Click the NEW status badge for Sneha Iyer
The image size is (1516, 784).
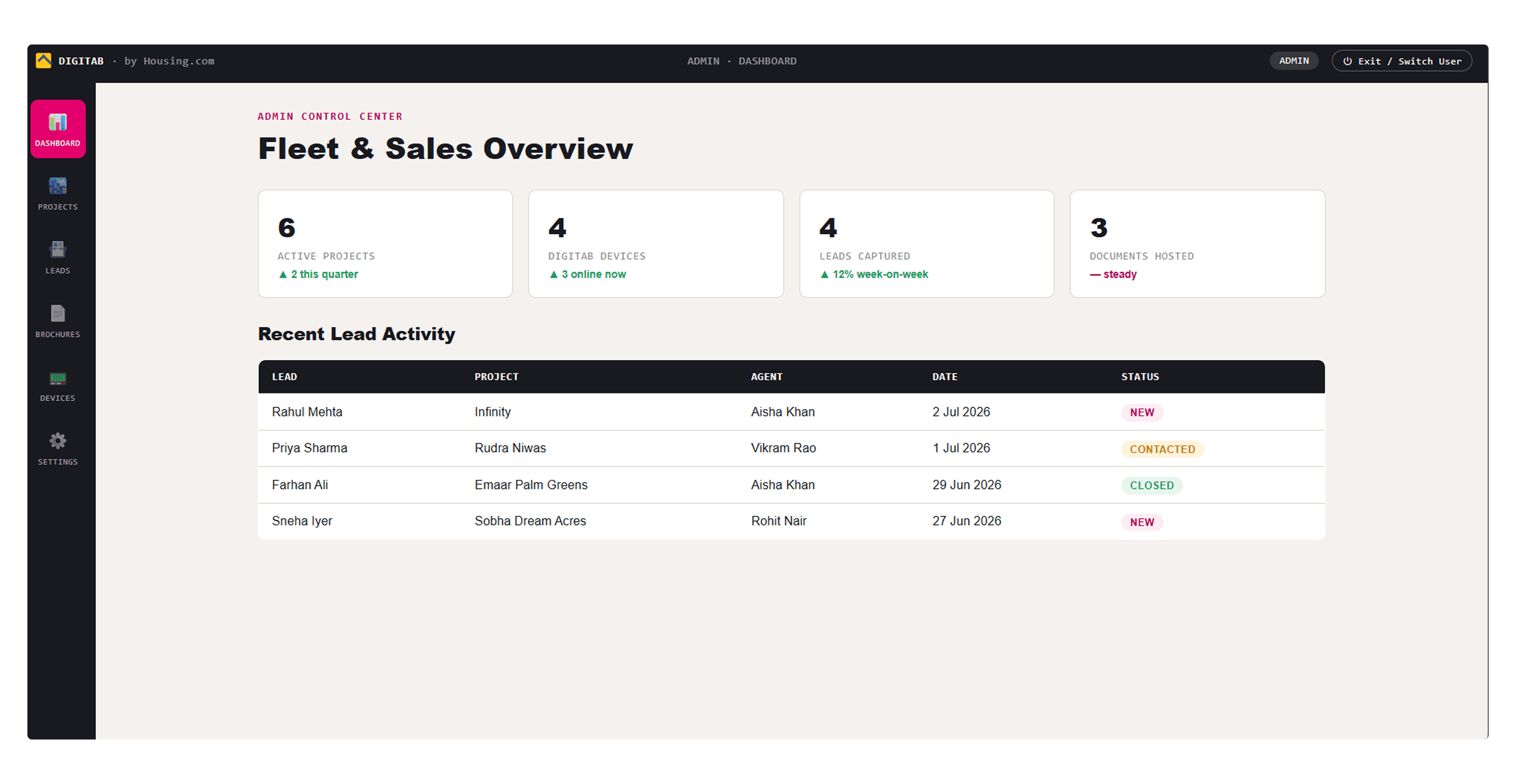tap(1142, 522)
